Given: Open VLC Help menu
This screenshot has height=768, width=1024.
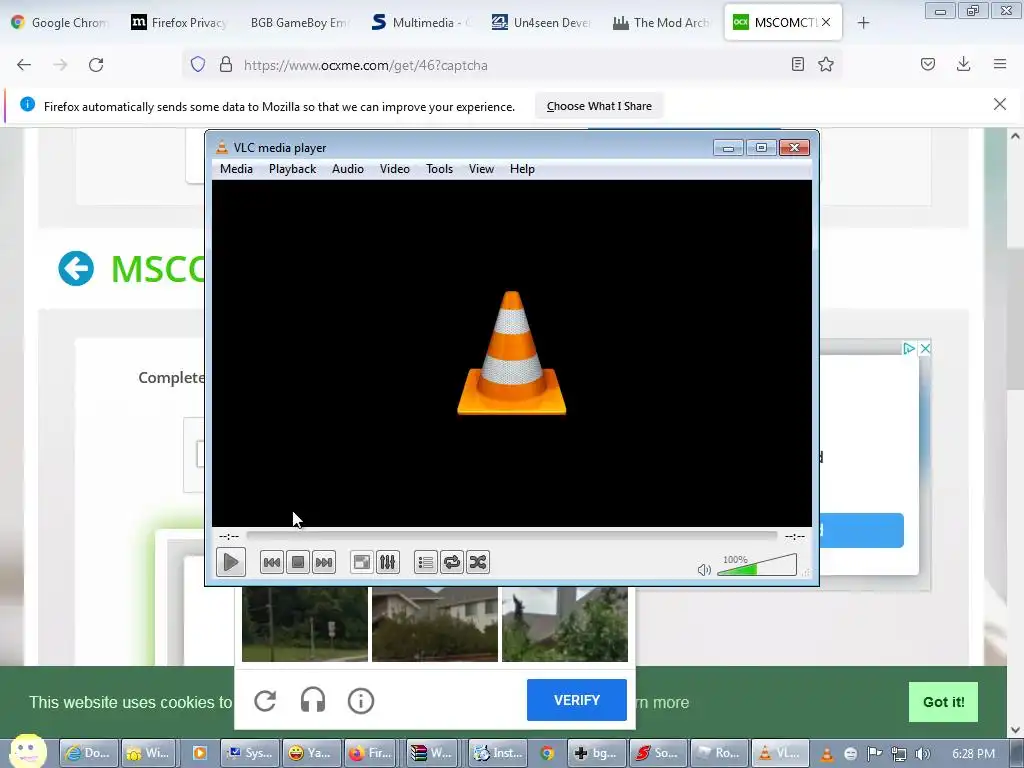Looking at the screenshot, I should [x=522, y=169].
